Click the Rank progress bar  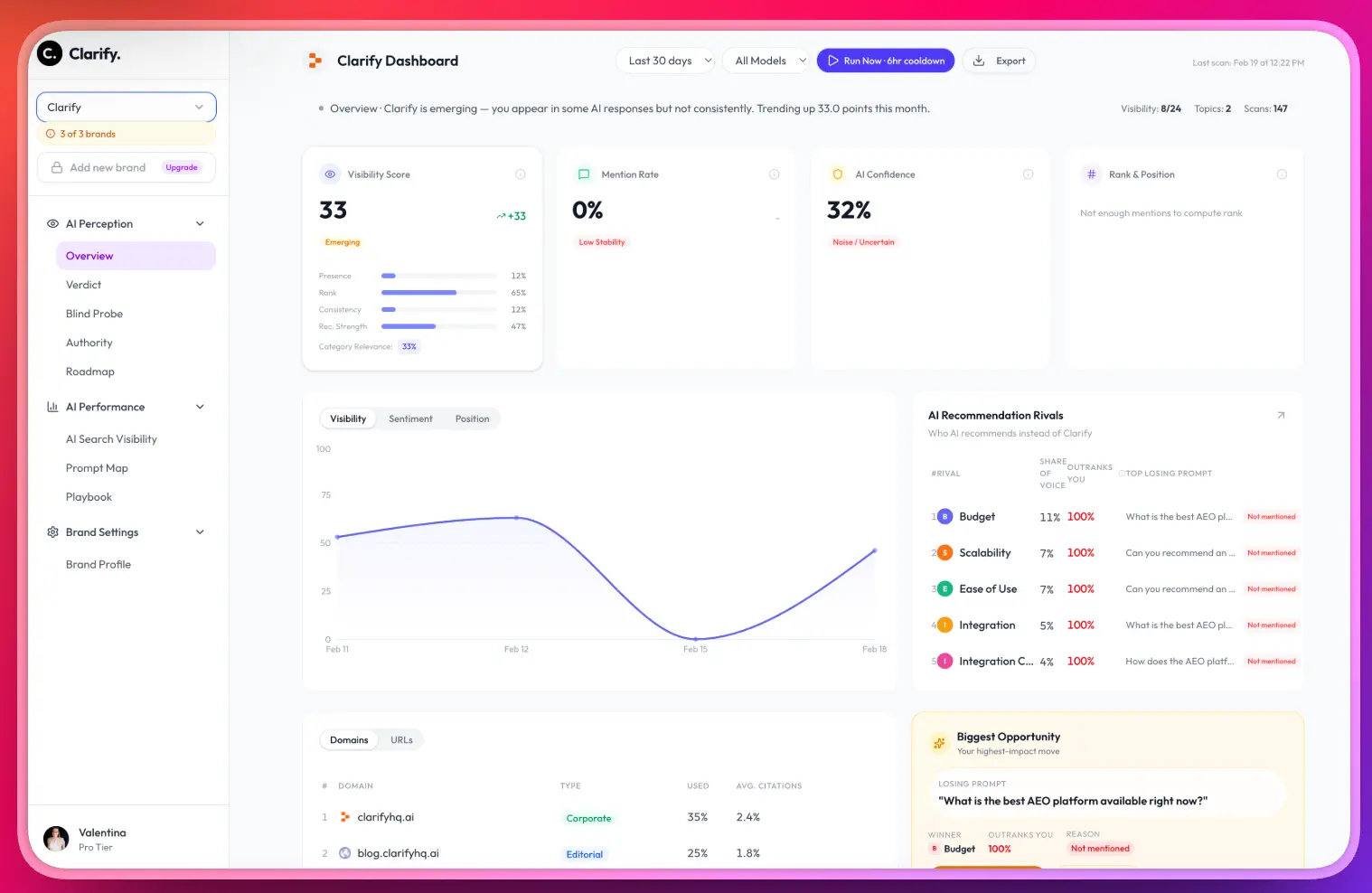tap(439, 293)
